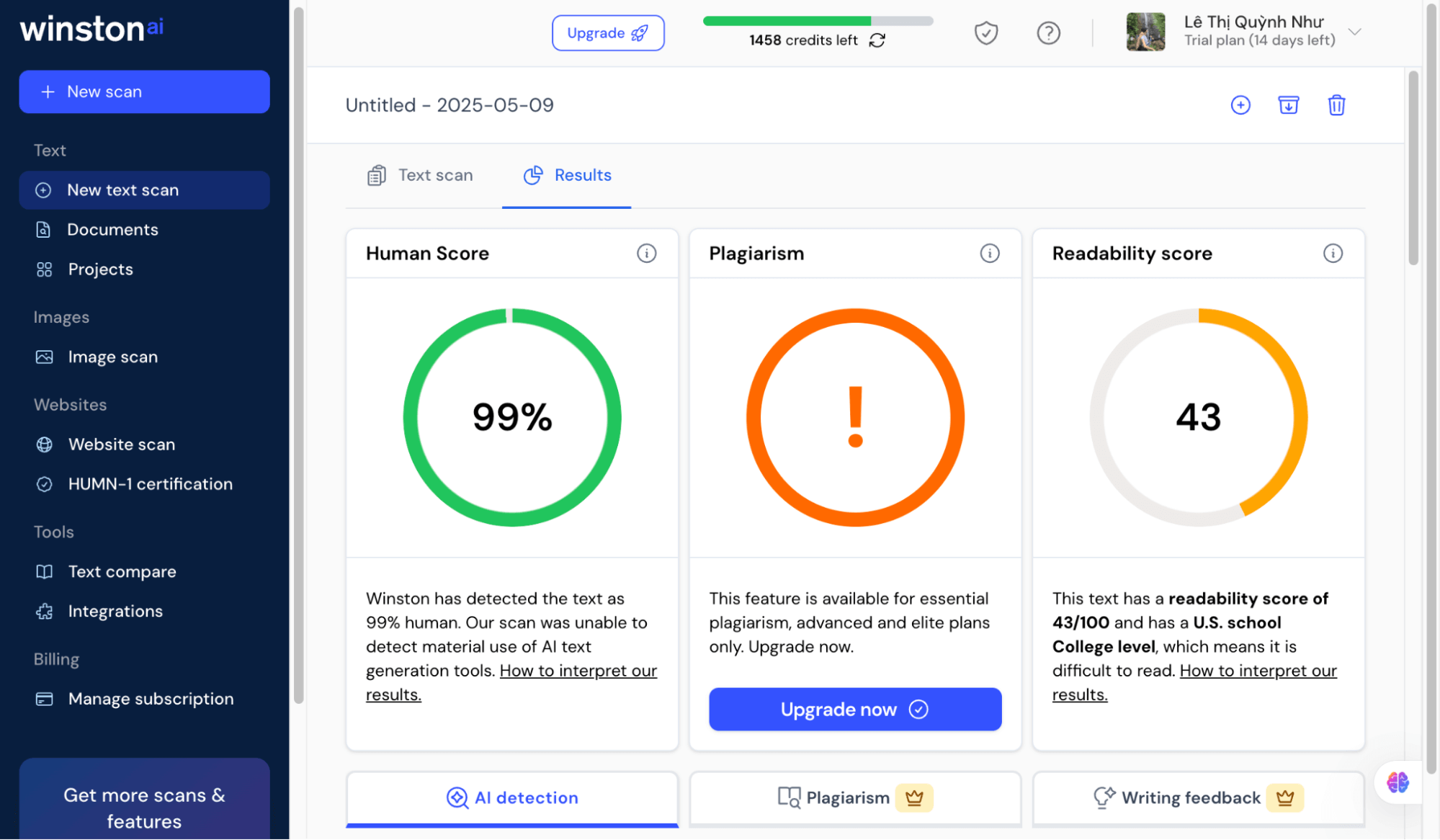Refresh the credits left counter
The width and height of the screenshot is (1440, 840).
click(877, 40)
